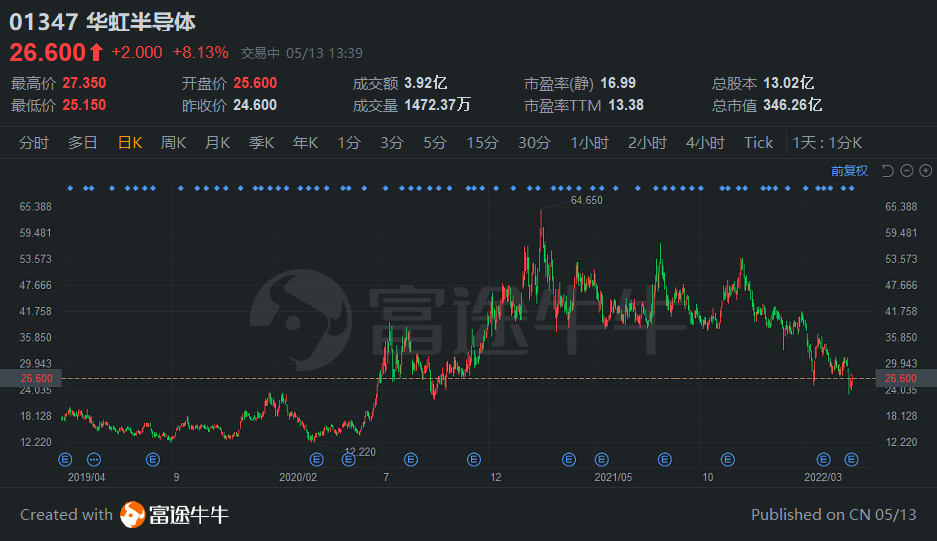Click the 昨收价 value 24.600

tap(255, 105)
